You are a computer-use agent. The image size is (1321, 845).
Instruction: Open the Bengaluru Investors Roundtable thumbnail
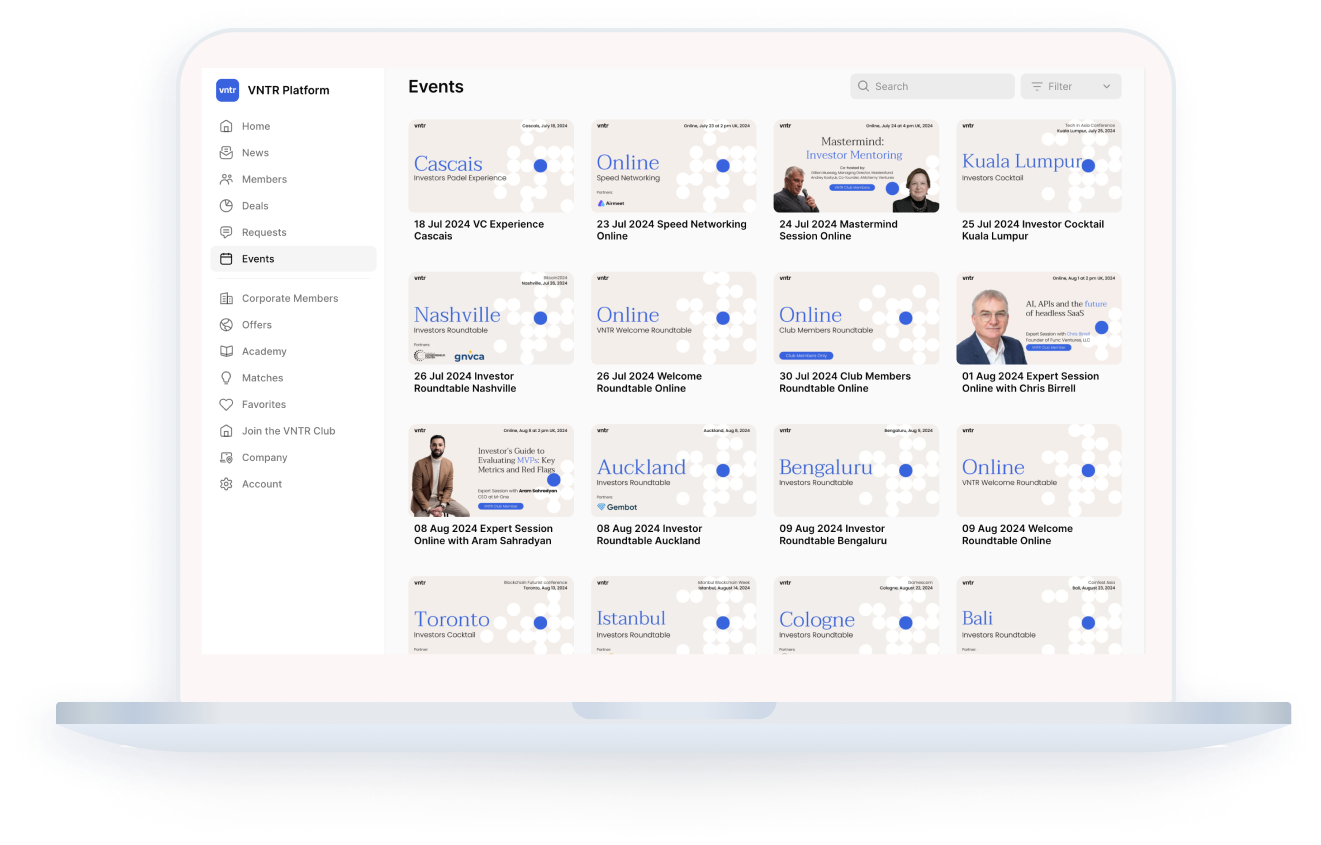click(856, 470)
